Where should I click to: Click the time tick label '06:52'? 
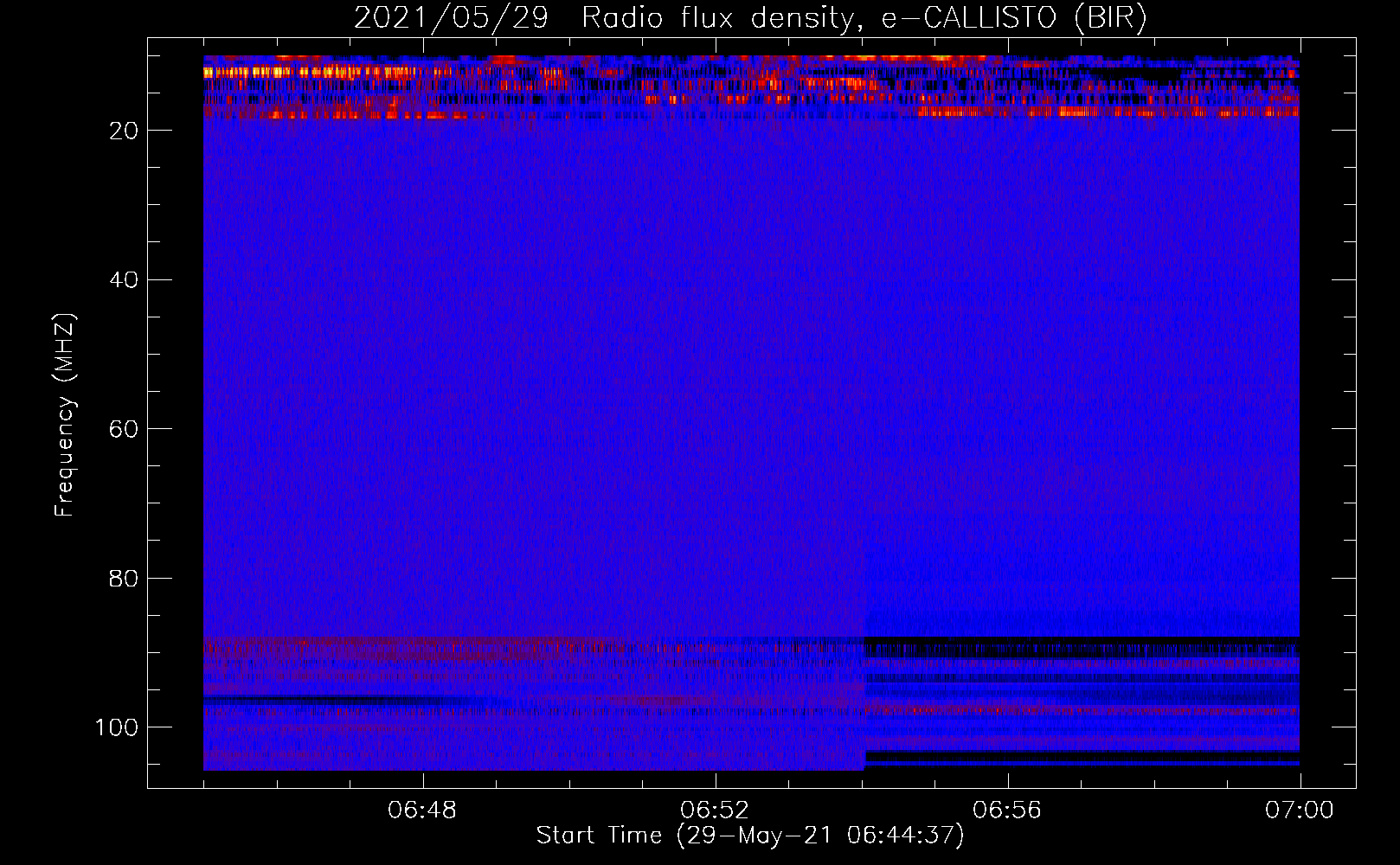click(715, 811)
